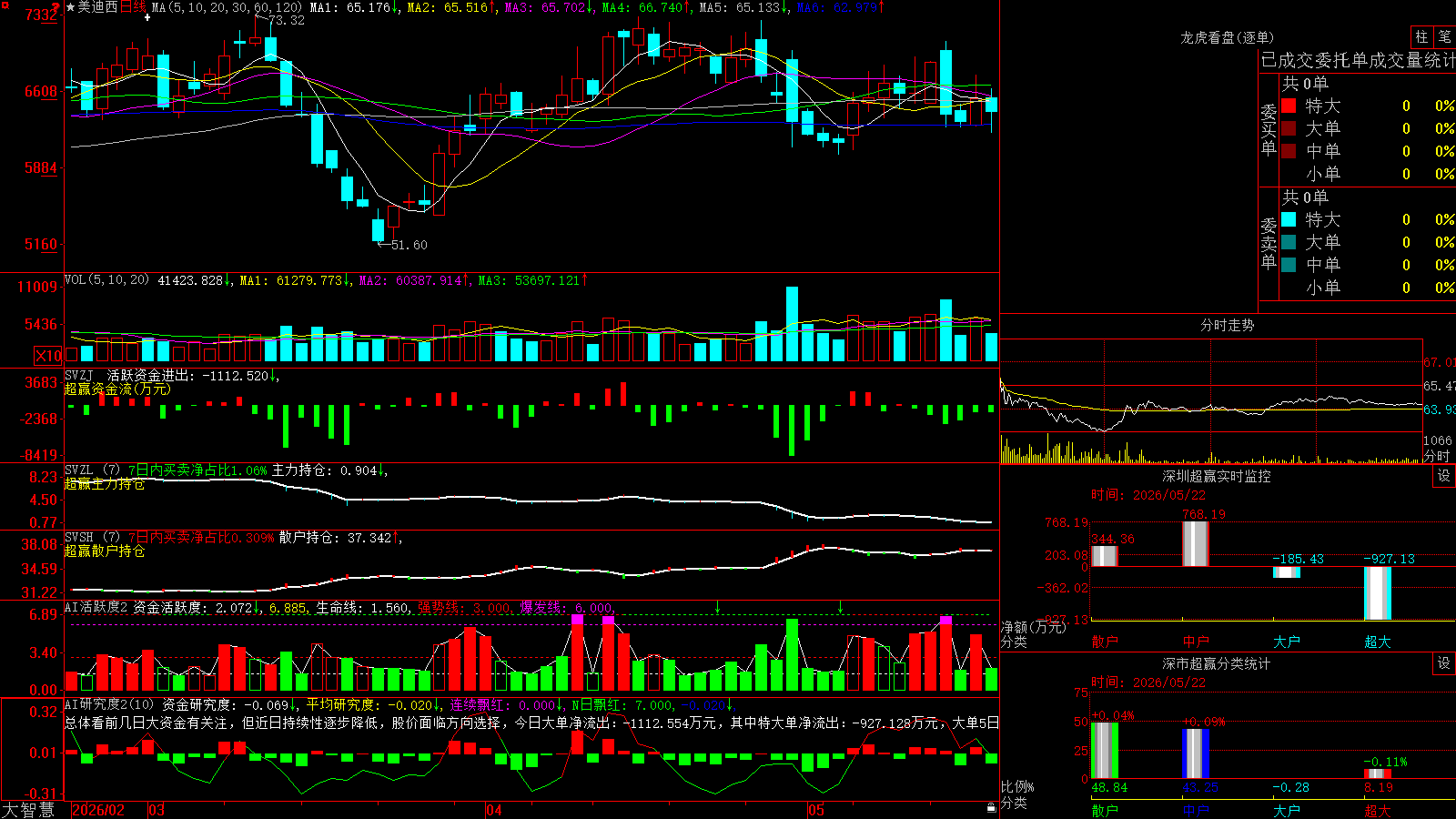Click the 73.32 high price marker
1456x819 pixels.
[287, 21]
